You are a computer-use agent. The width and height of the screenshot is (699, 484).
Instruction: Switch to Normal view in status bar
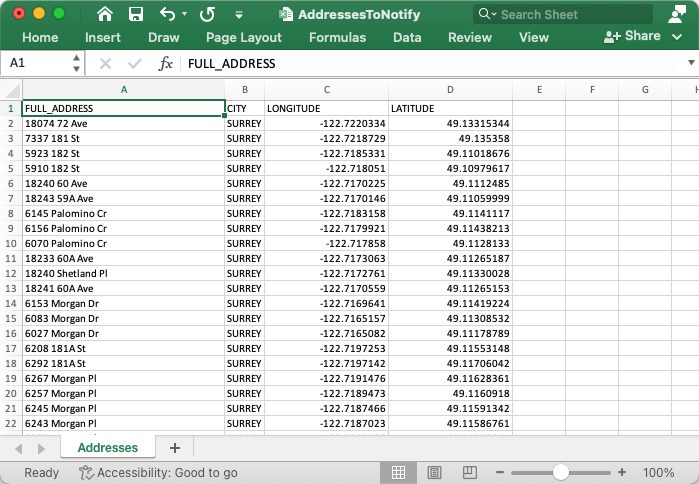point(398,472)
